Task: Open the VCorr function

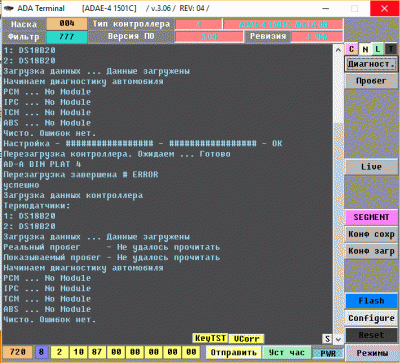Action: click(x=246, y=339)
